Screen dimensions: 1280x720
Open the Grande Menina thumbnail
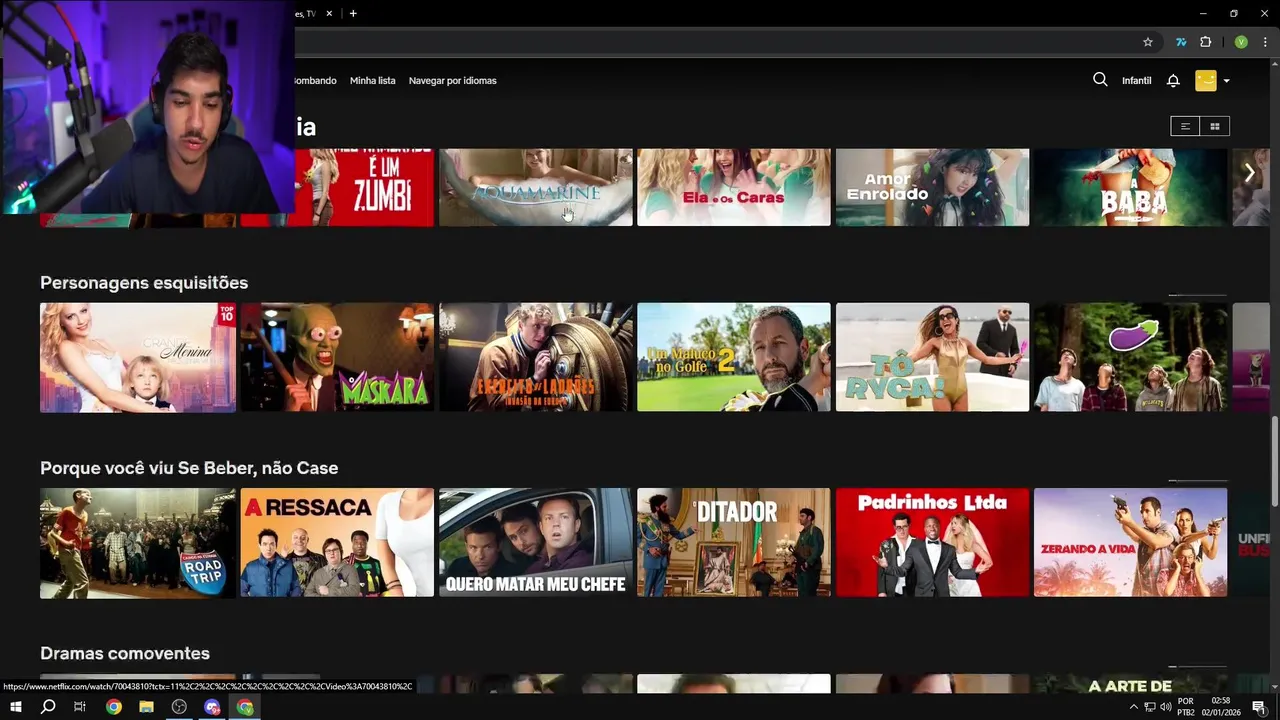coord(138,357)
